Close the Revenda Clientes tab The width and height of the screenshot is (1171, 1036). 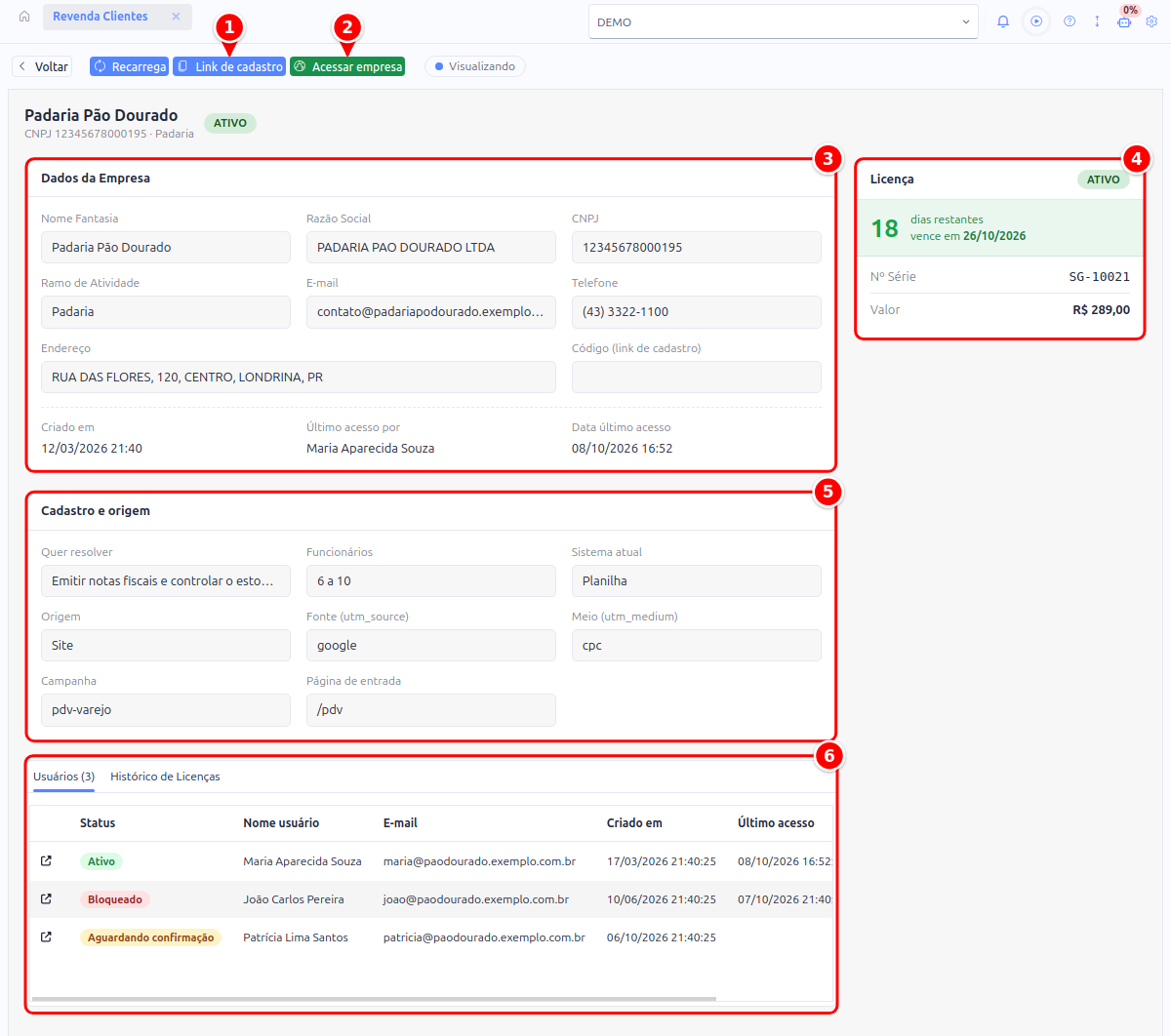pos(176,17)
